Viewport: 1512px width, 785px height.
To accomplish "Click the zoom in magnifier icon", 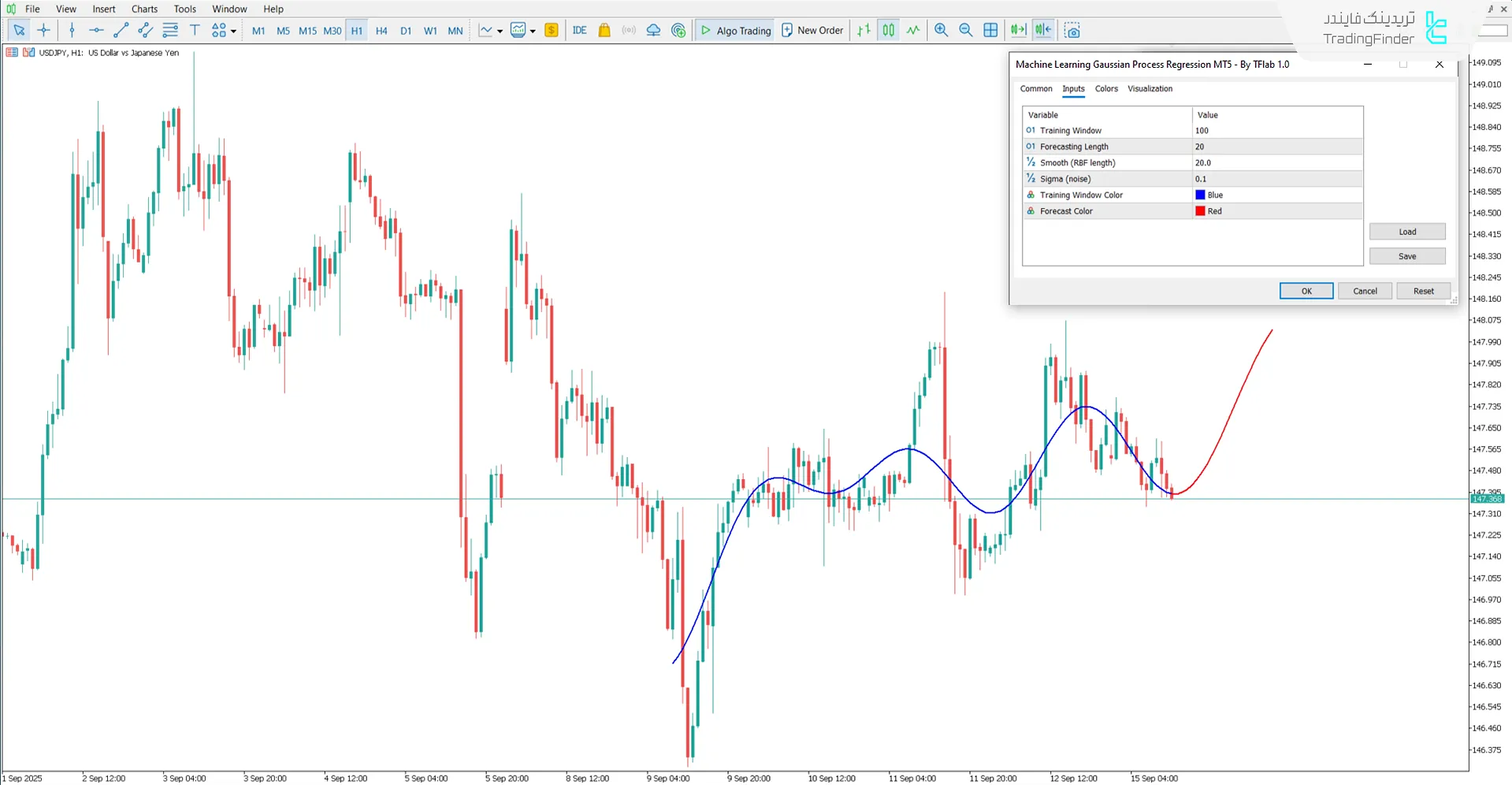I will [x=941, y=31].
